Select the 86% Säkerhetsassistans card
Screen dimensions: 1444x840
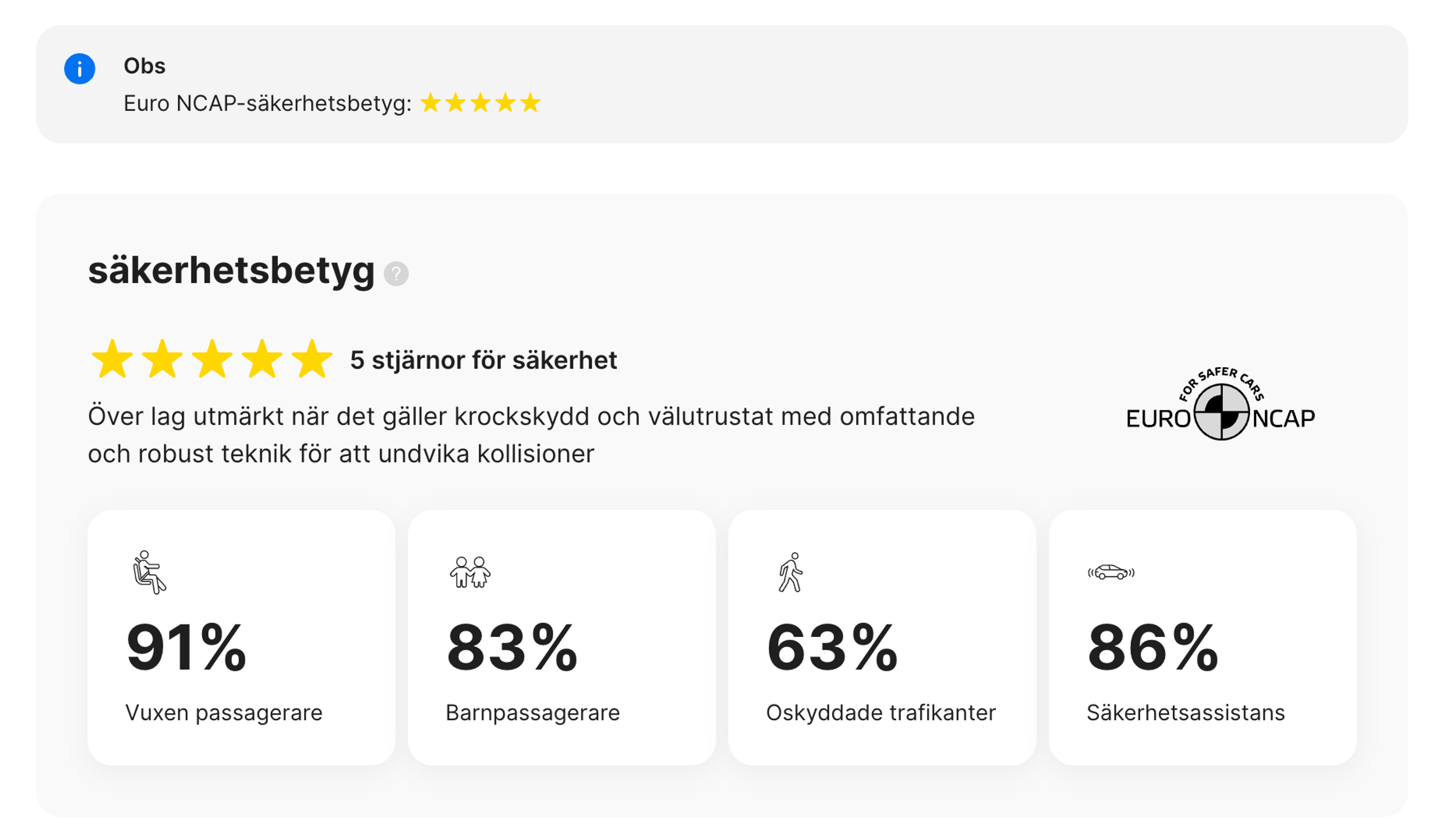[1203, 638]
